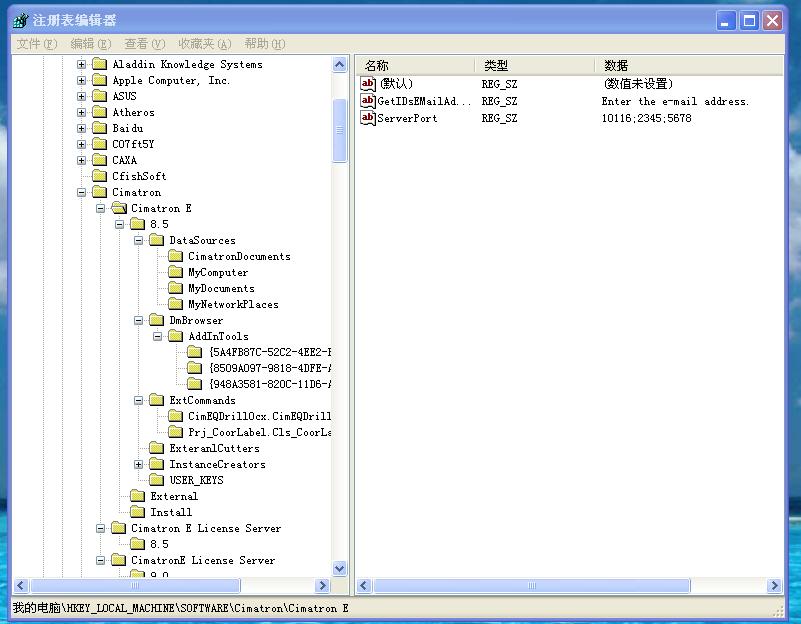The image size is (801, 624).
Task: Minimize the registry editor window
Action: click(x=725, y=21)
